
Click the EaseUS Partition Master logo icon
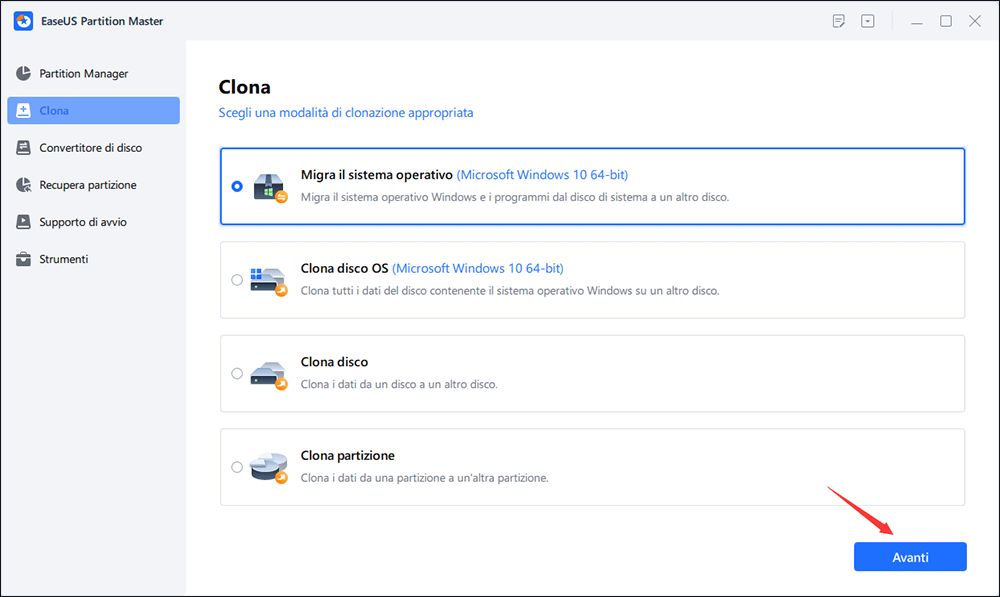(x=24, y=21)
